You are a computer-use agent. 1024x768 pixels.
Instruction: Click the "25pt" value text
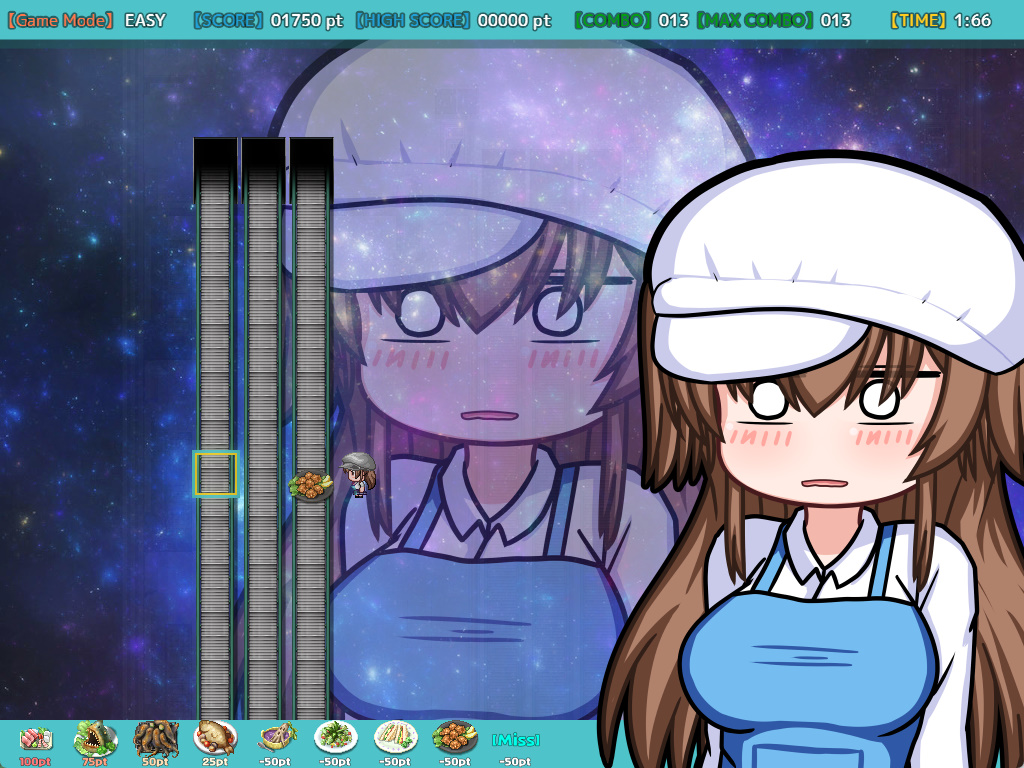coord(215,761)
